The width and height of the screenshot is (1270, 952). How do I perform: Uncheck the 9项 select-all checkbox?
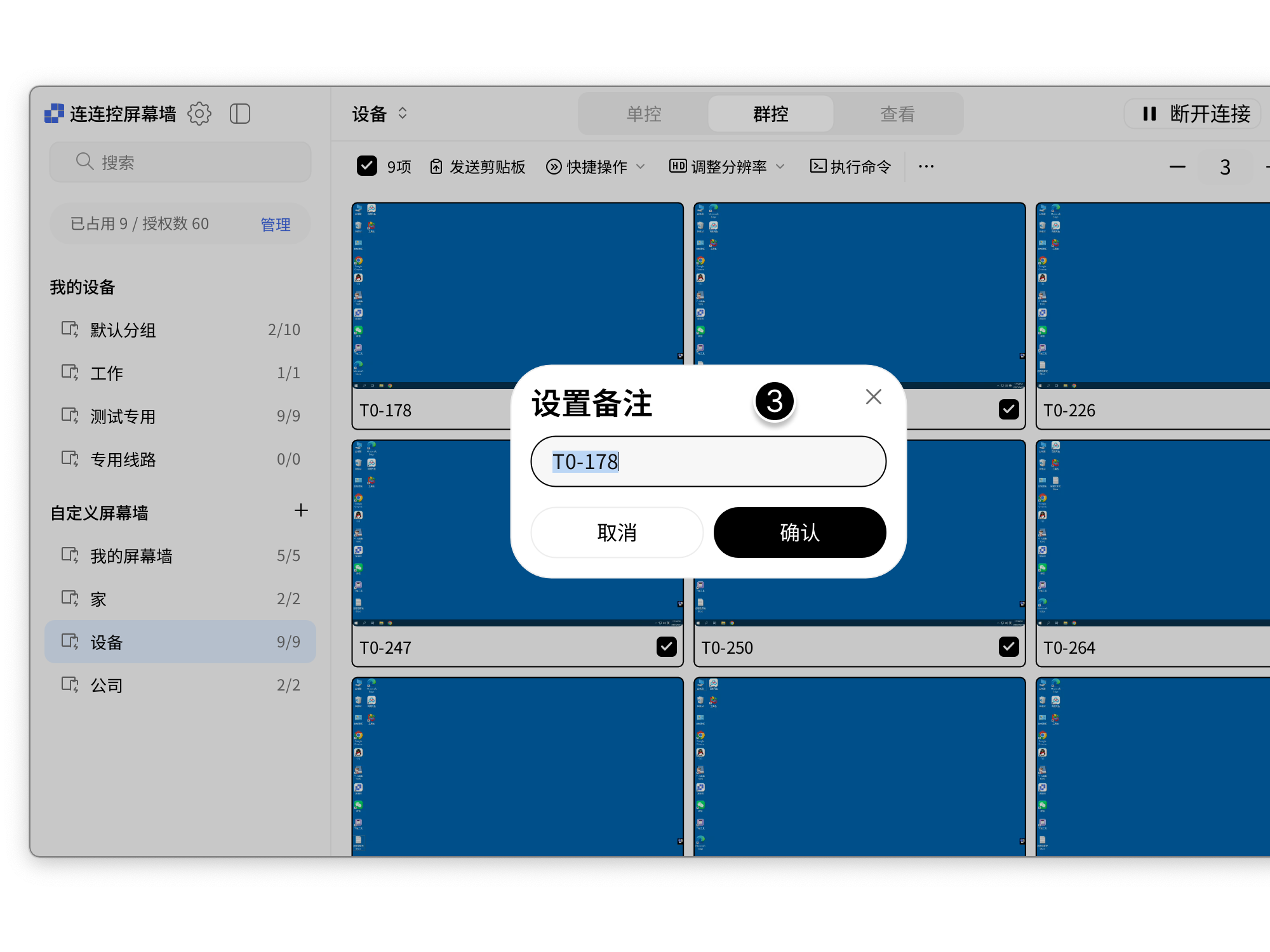coord(367,166)
